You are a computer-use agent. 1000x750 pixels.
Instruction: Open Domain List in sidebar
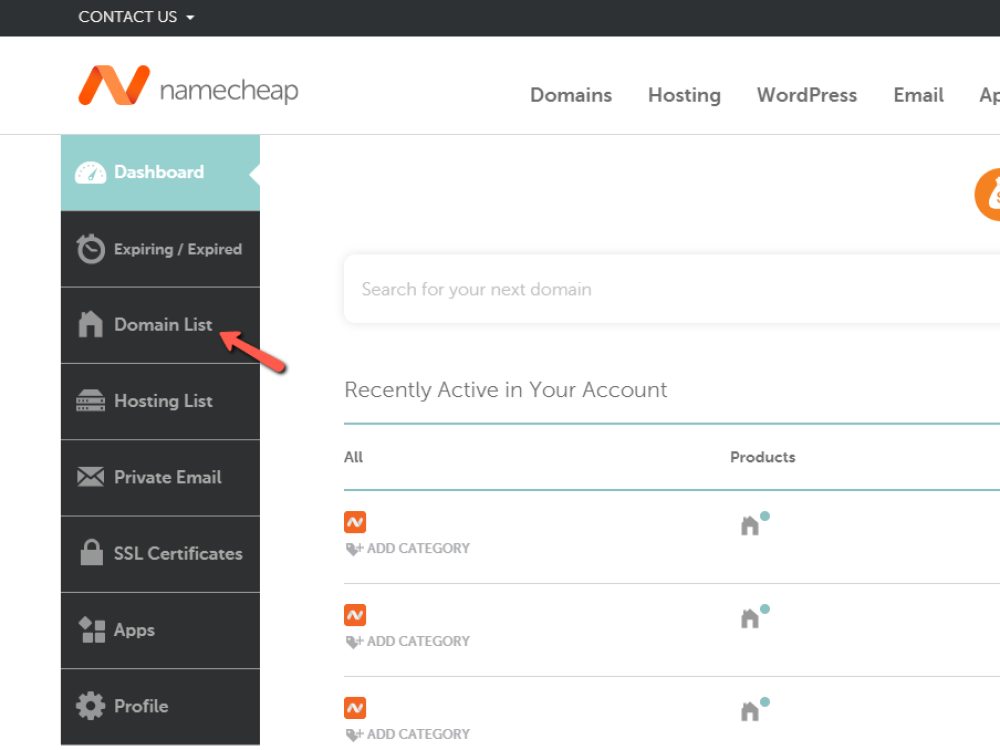tap(160, 325)
